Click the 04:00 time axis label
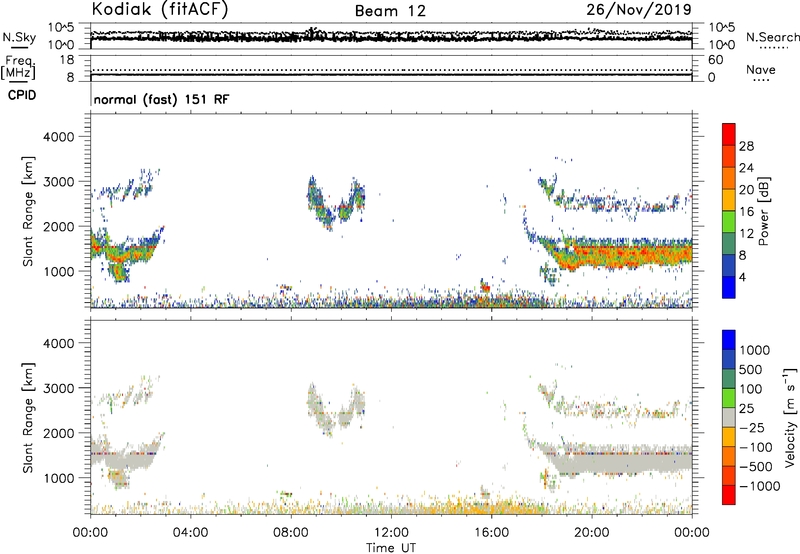This screenshot has width=800, height=554. click(x=191, y=533)
